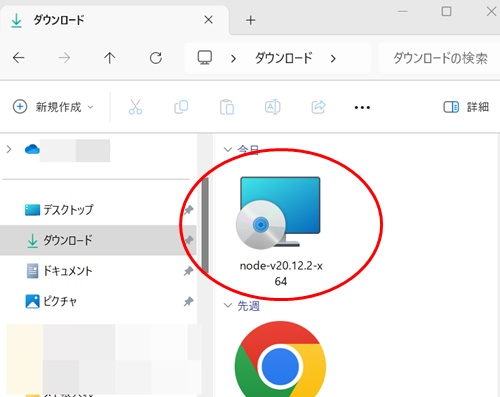
Task: Open a new tab with plus button
Action: coord(251,20)
